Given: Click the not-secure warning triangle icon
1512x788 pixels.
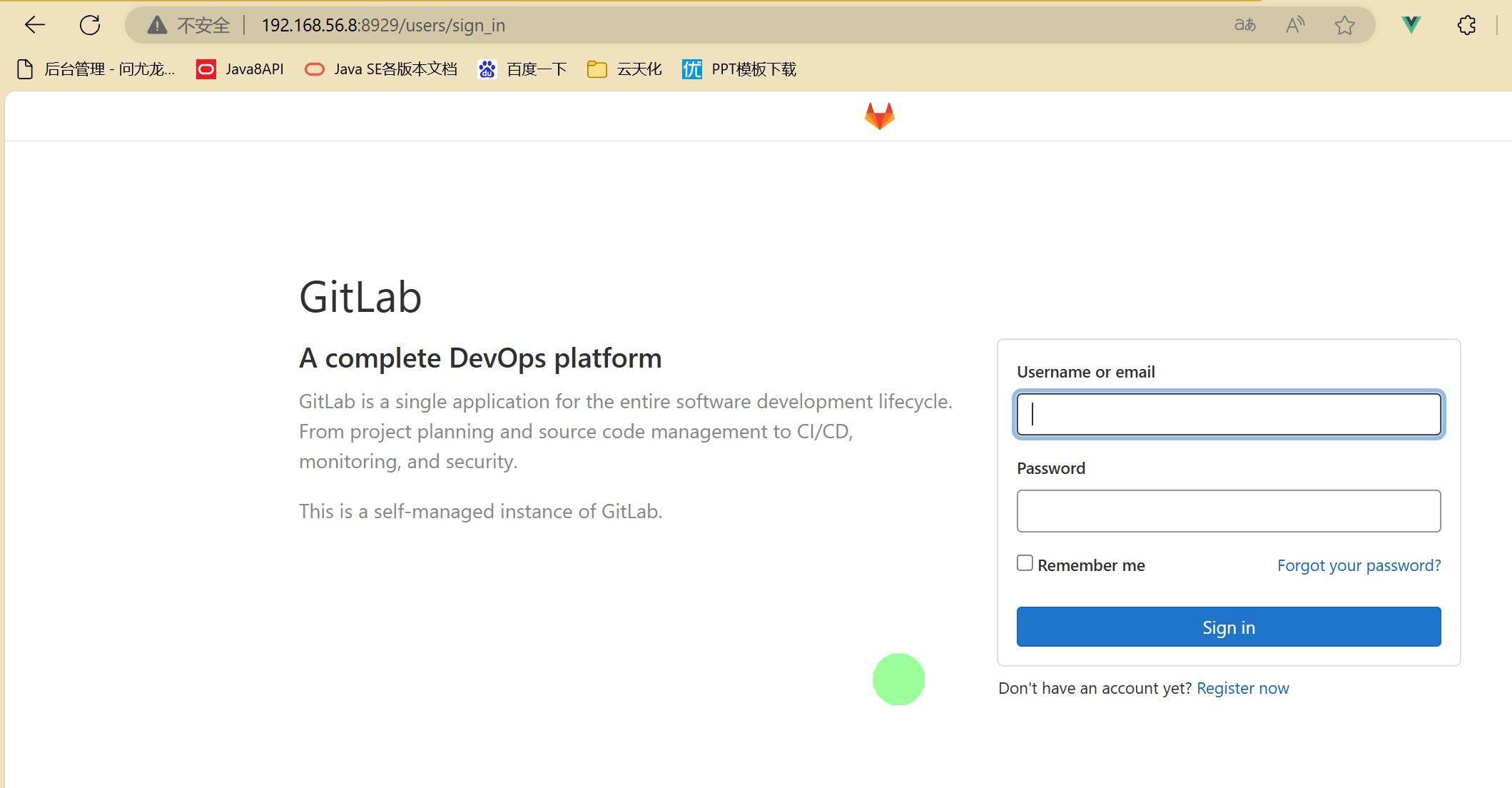Looking at the screenshot, I should 156,26.
